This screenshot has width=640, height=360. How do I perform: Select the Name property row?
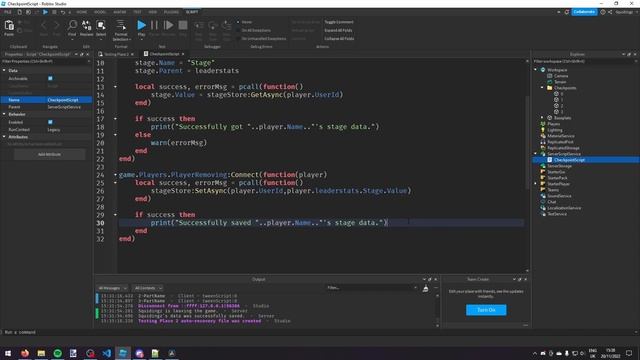click(46, 100)
